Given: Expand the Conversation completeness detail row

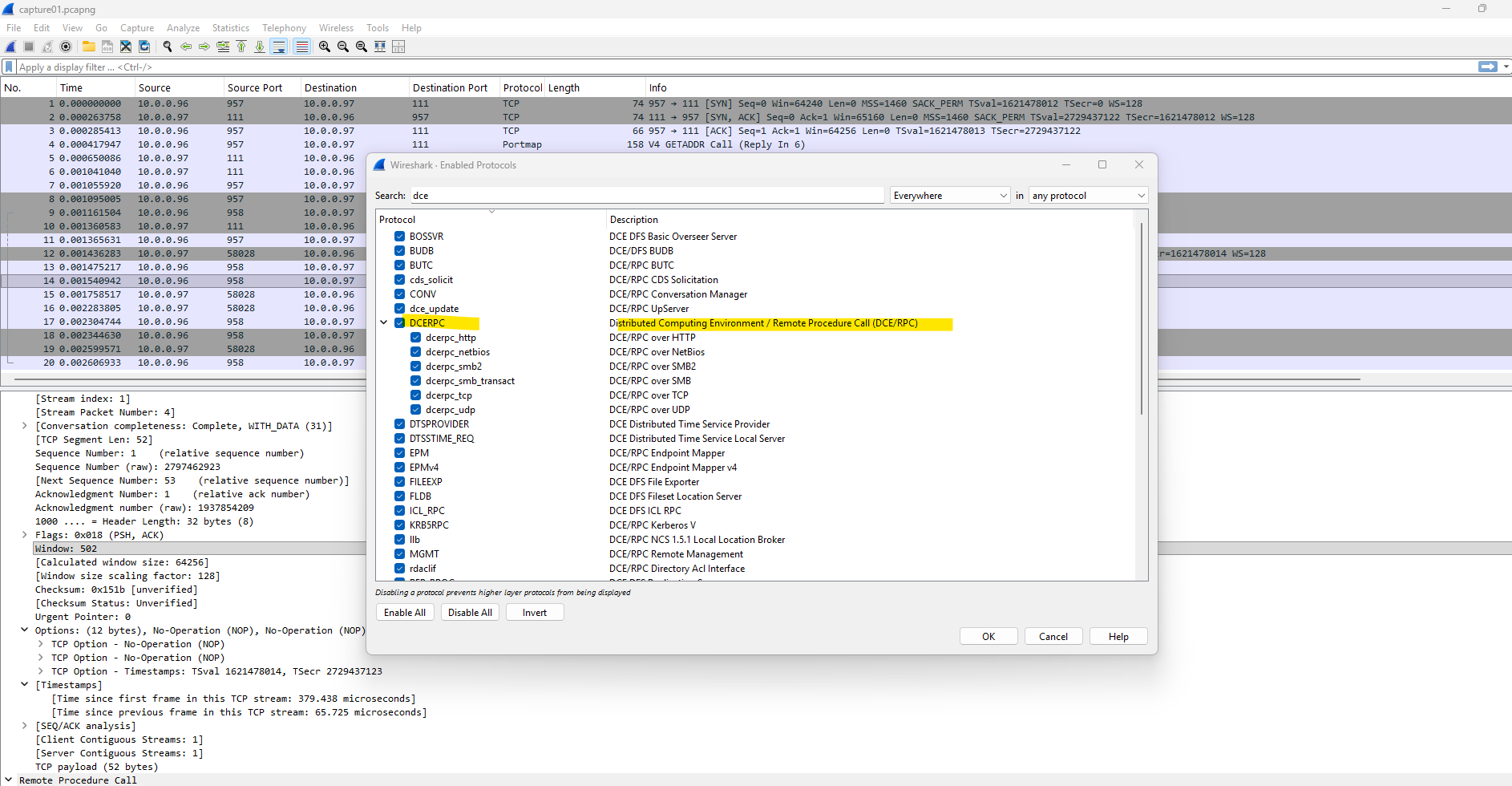Looking at the screenshot, I should pyautogui.click(x=25, y=426).
